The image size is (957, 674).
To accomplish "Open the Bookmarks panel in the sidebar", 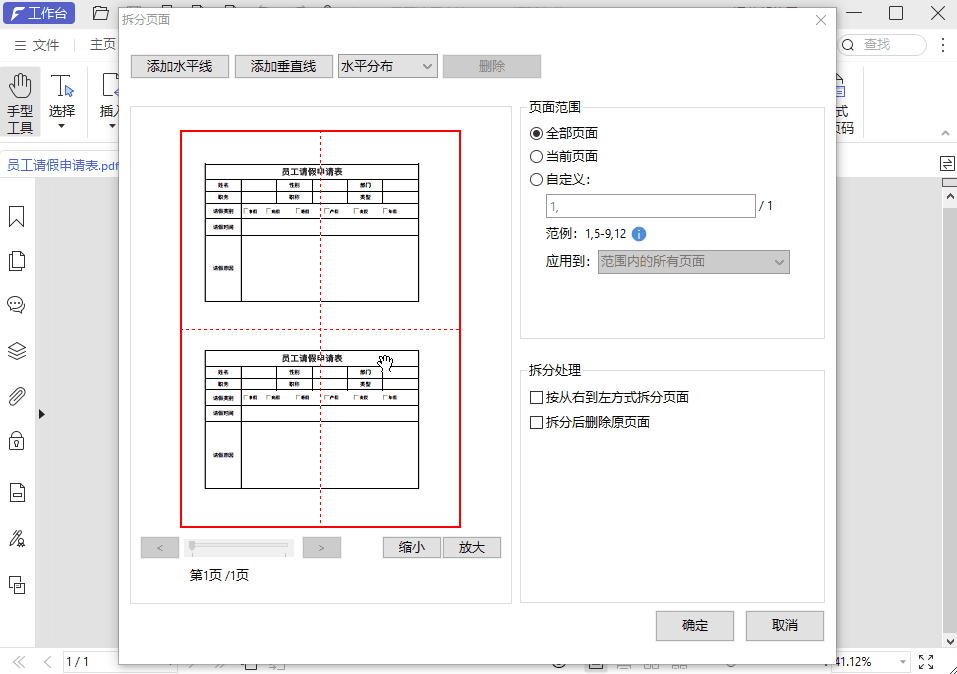I will click(x=16, y=217).
